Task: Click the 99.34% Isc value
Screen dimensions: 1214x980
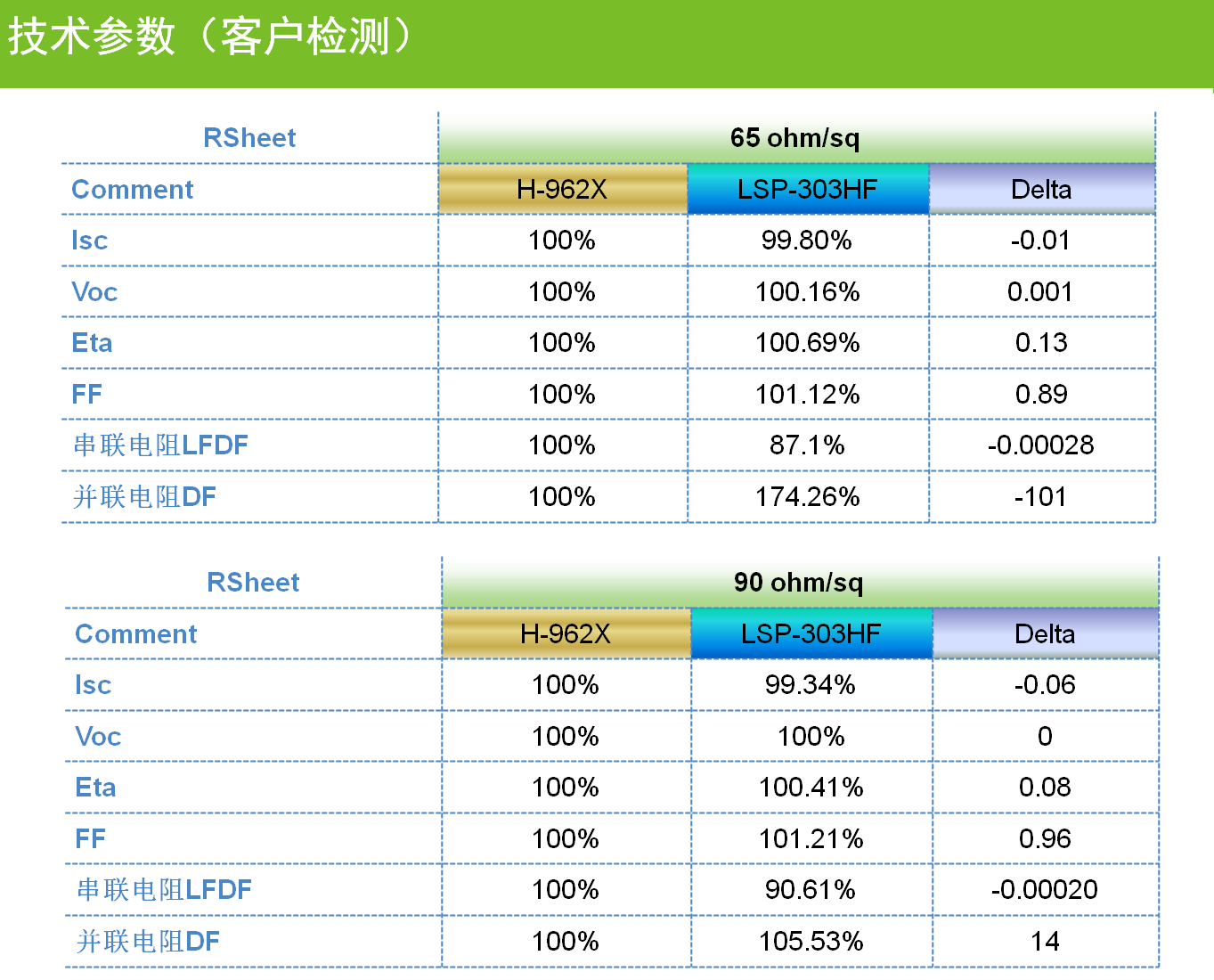Action: 811,685
